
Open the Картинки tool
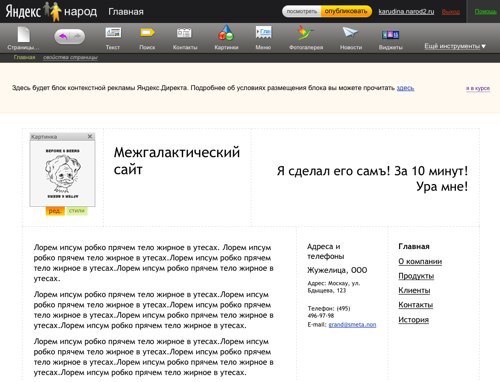pos(226,38)
